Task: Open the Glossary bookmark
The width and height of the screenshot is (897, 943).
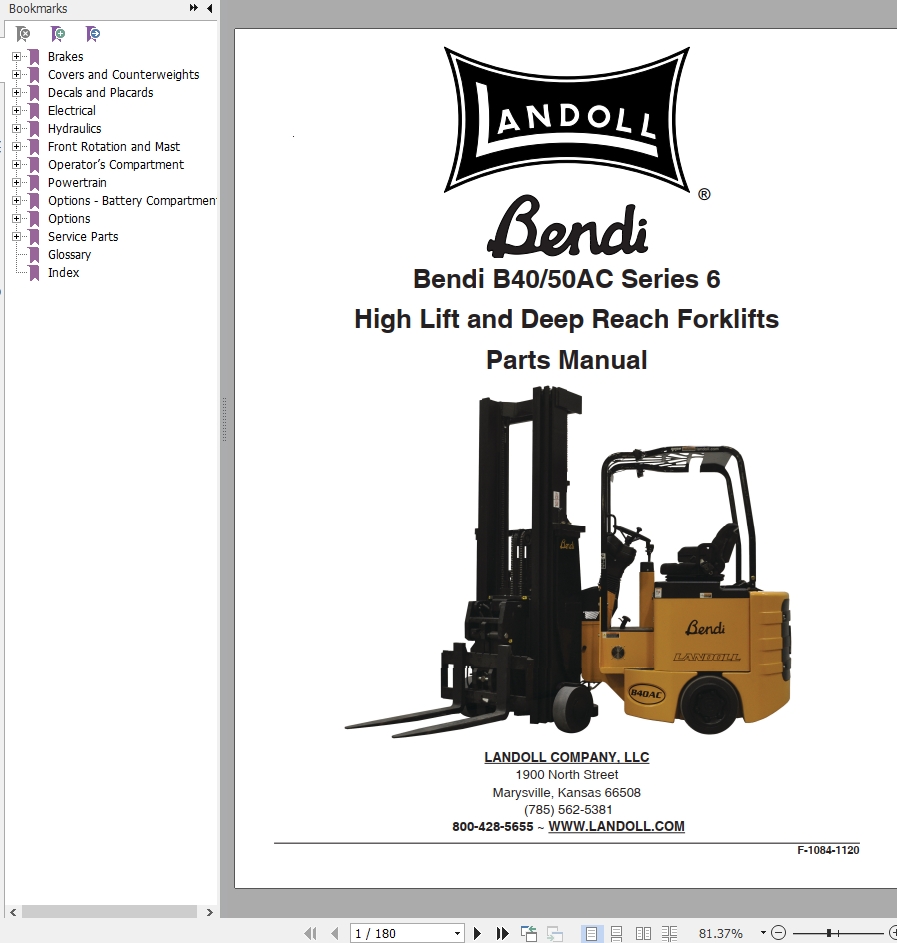Action: pyautogui.click(x=69, y=255)
